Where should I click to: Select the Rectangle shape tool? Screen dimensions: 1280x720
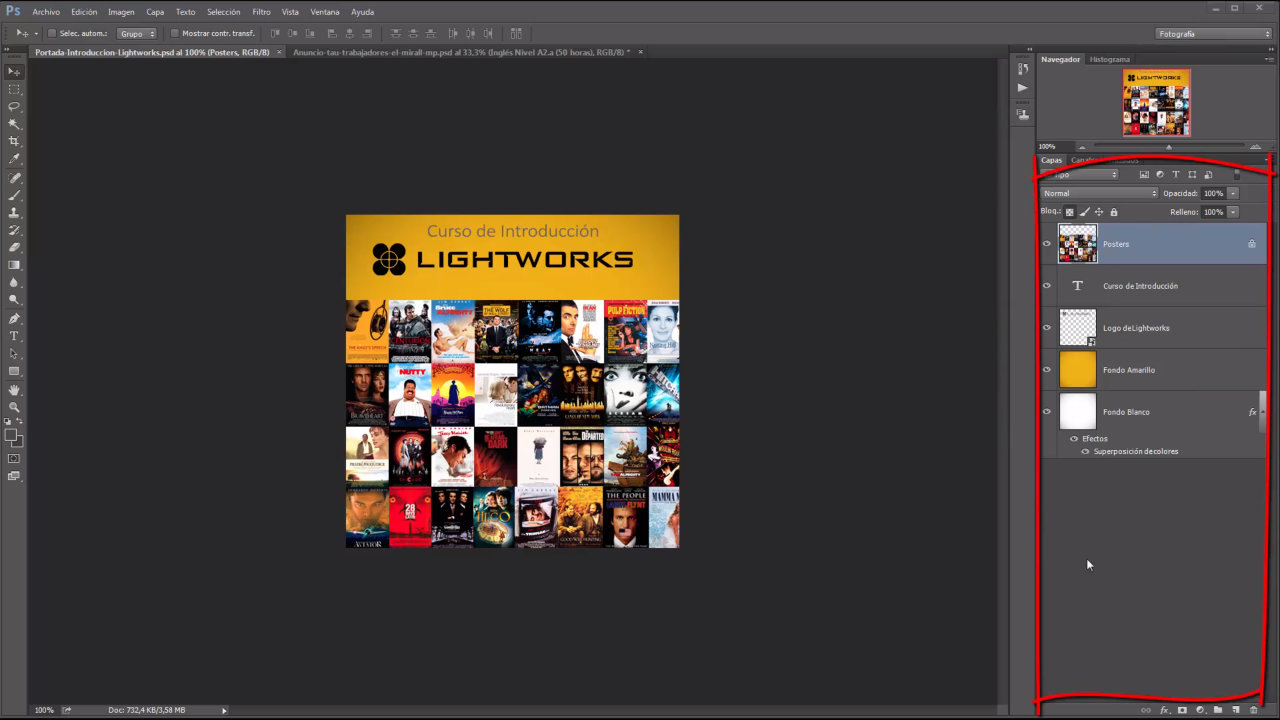(x=14, y=371)
